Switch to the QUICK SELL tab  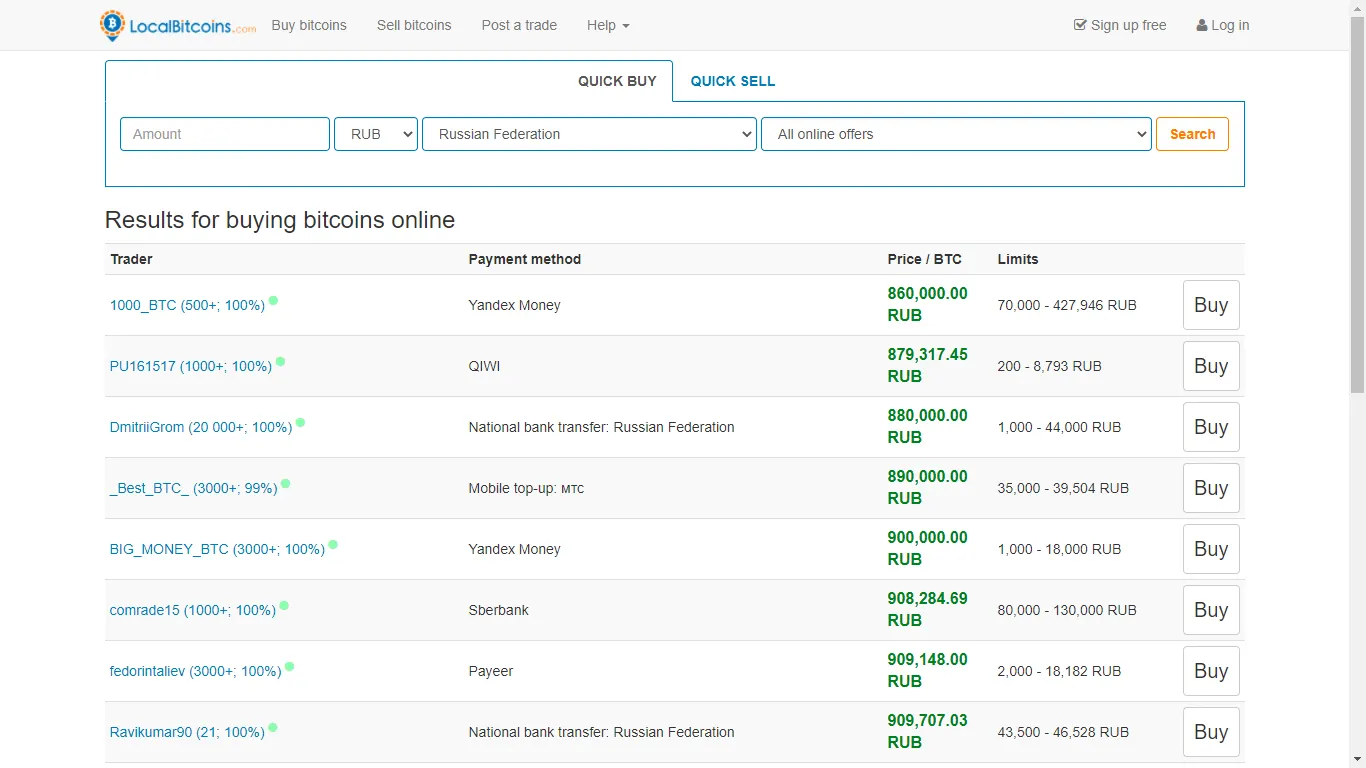point(732,81)
